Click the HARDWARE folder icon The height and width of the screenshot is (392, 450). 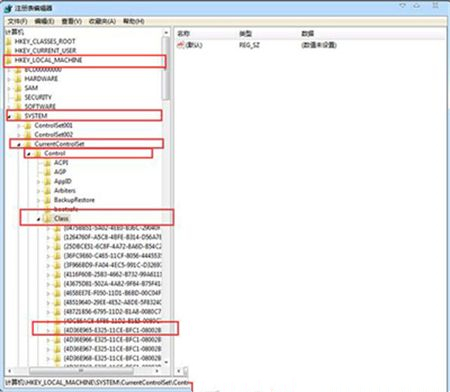19,79
